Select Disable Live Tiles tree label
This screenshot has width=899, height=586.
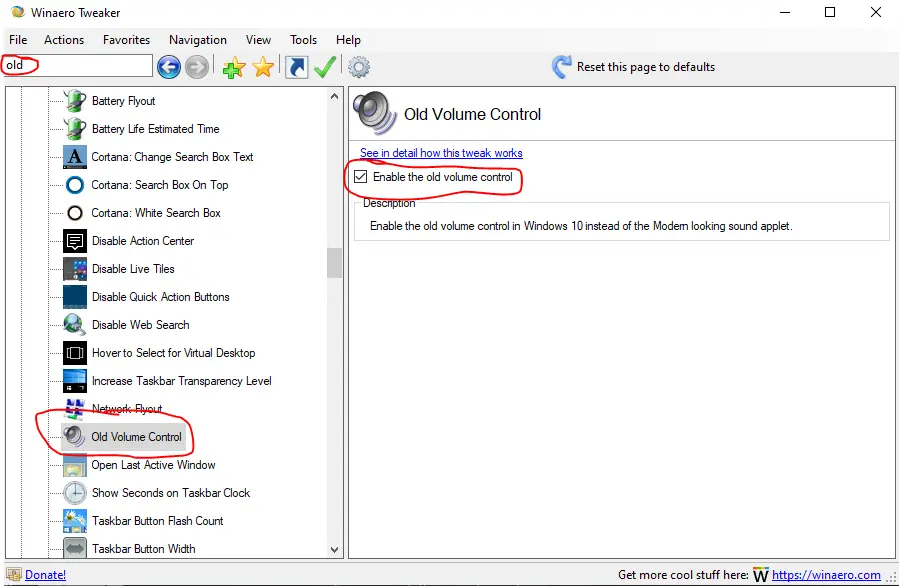pos(133,269)
